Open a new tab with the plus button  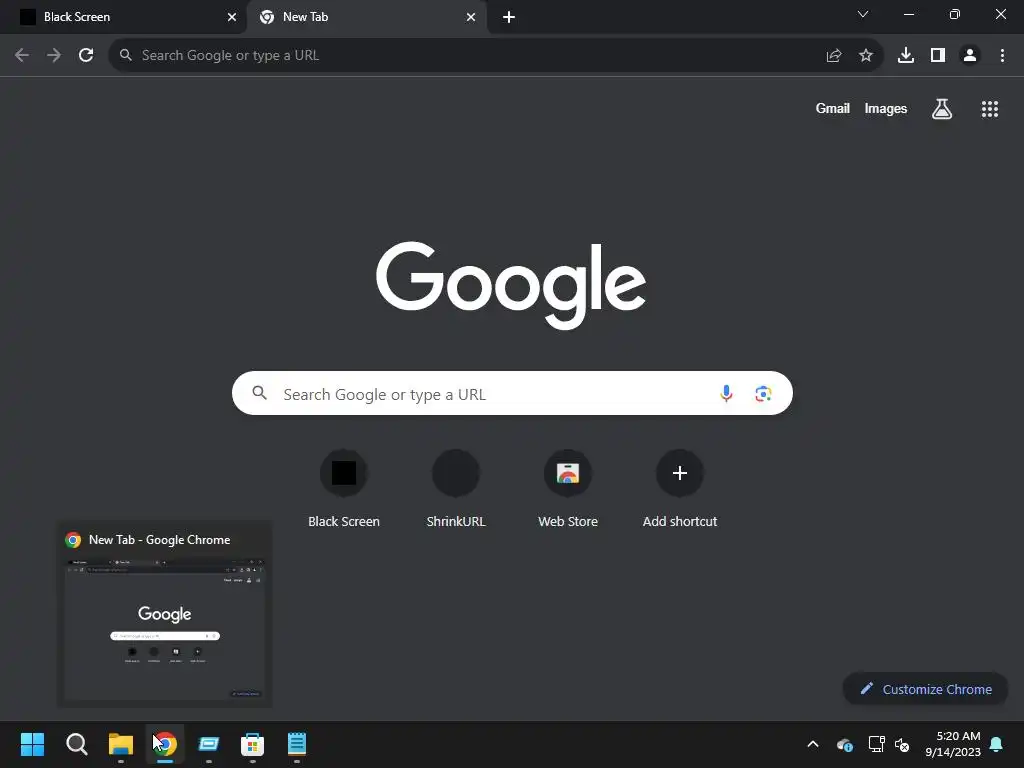(x=509, y=17)
